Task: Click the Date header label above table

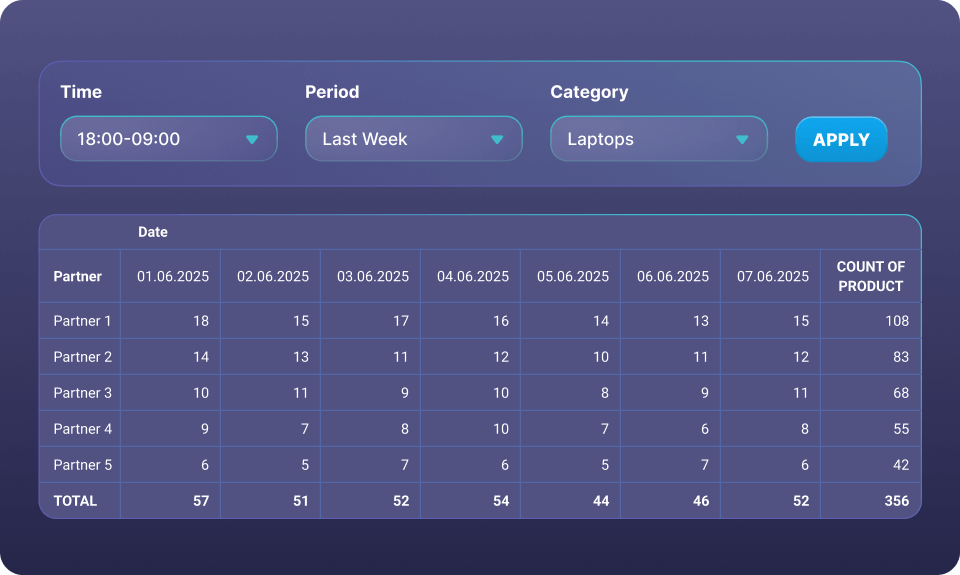Action: point(153,232)
